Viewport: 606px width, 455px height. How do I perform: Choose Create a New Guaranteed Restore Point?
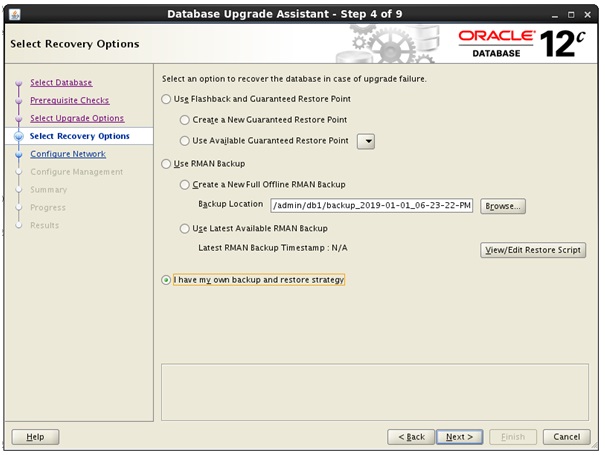click(184, 120)
